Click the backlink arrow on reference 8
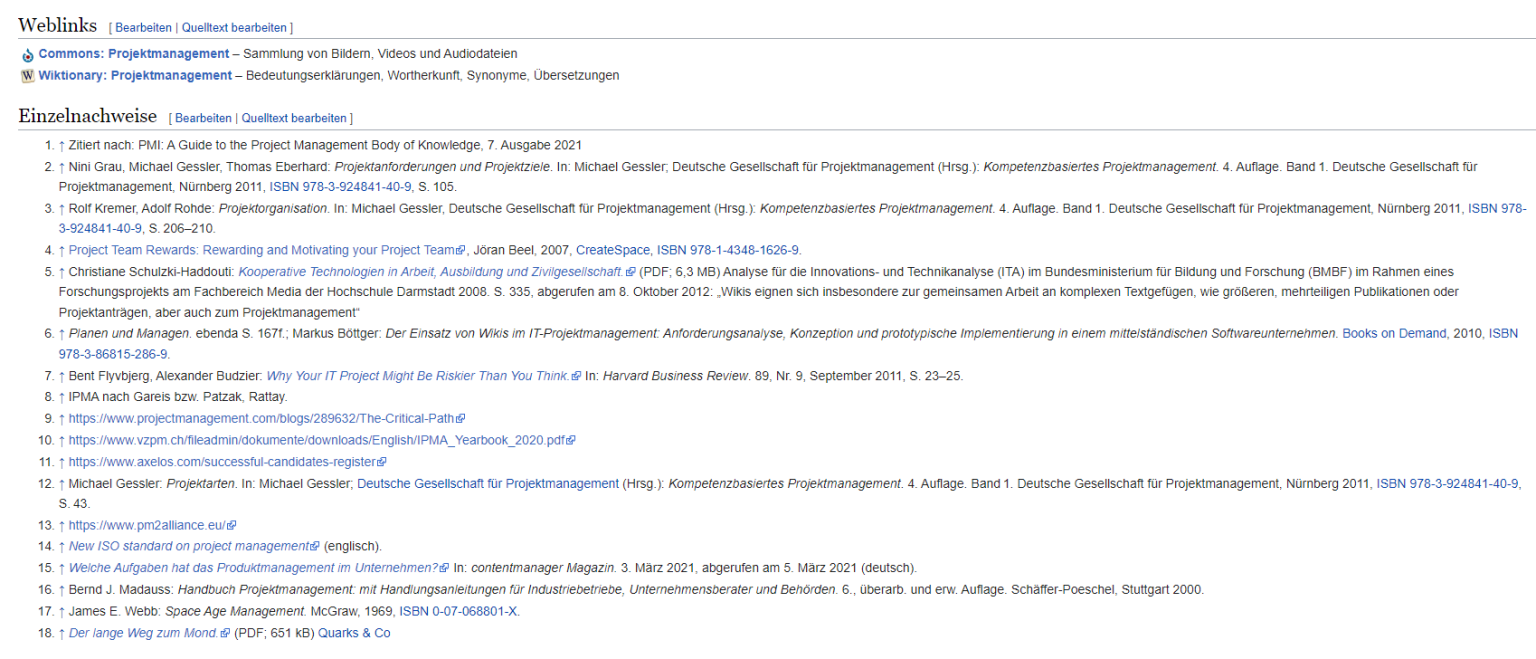The width and height of the screenshot is (1536, 659). click(x=60, y=397)
